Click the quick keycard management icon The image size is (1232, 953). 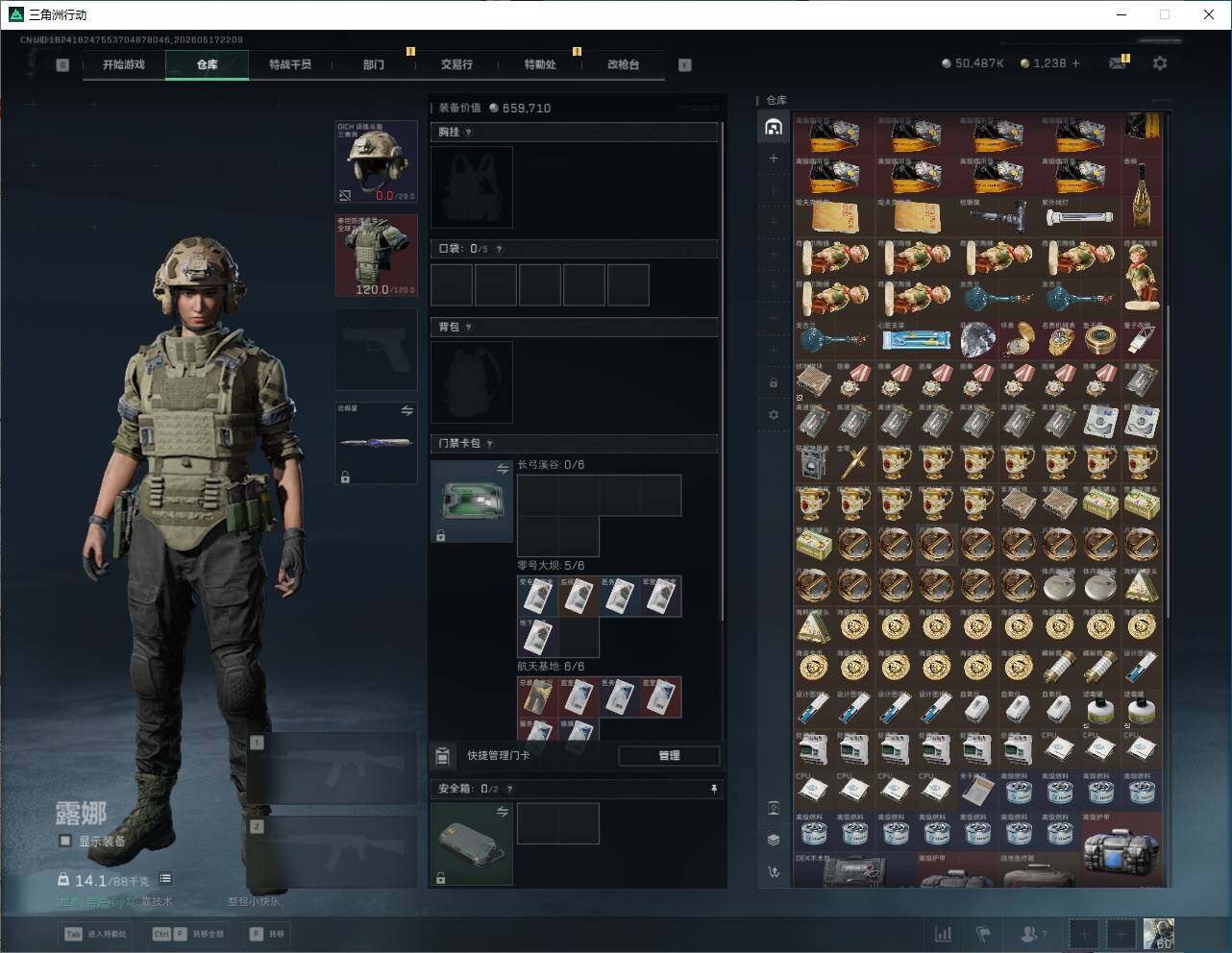(443, 756)
